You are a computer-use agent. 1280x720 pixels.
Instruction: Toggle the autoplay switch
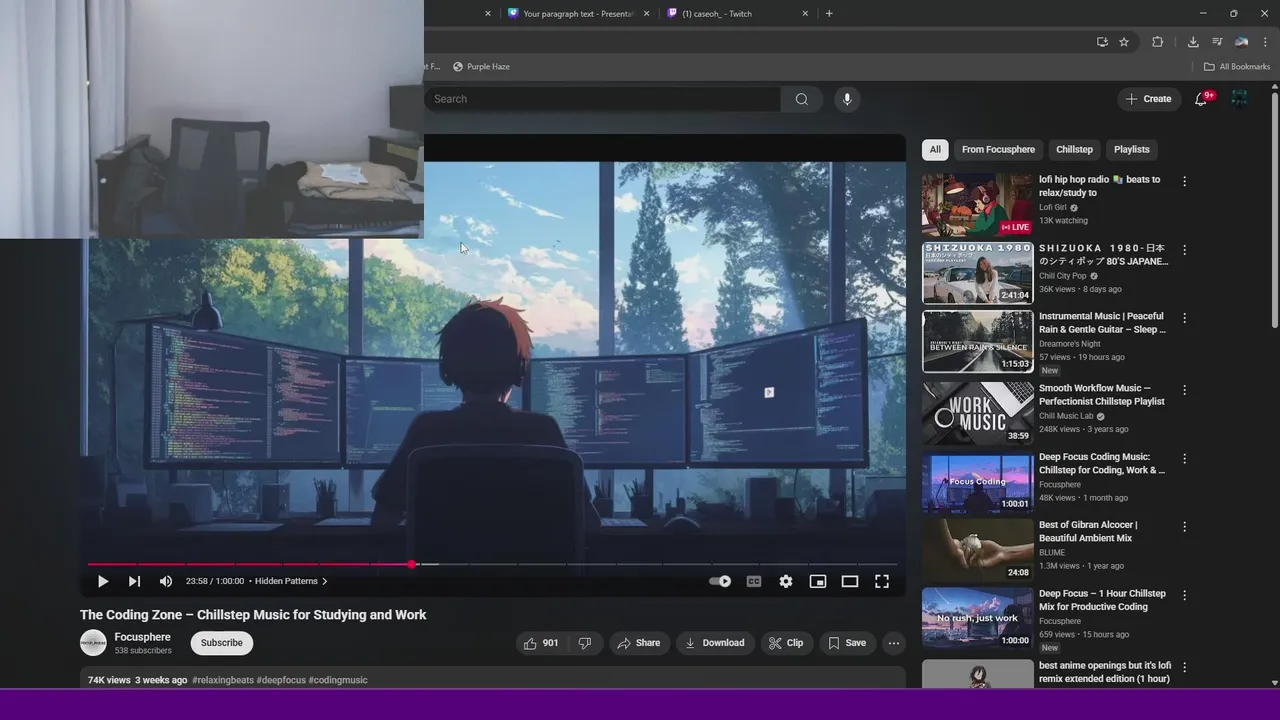720,581
